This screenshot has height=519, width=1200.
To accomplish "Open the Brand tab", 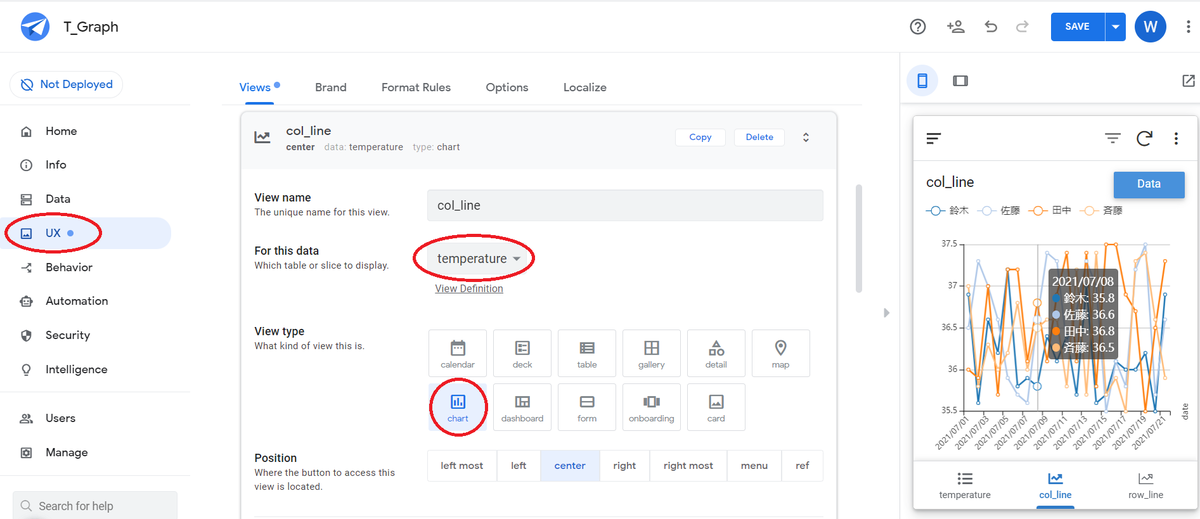I will tap(331, 87).
